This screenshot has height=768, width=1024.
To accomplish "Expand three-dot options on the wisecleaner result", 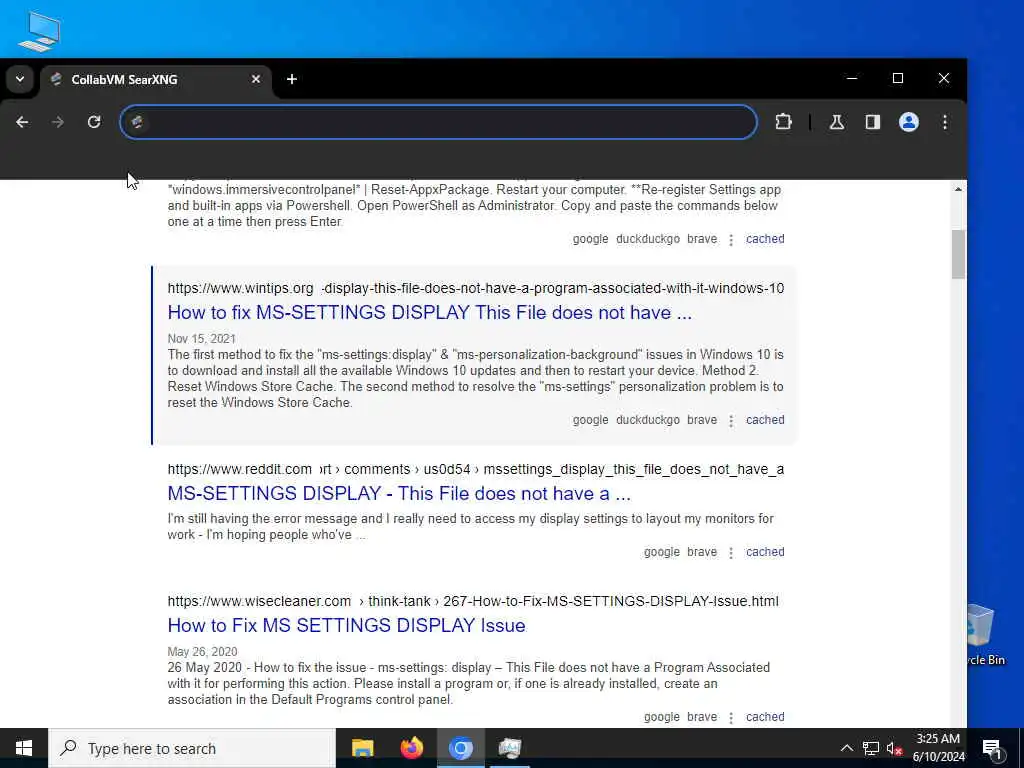I will pyautogui.click(x=731, y=717).
